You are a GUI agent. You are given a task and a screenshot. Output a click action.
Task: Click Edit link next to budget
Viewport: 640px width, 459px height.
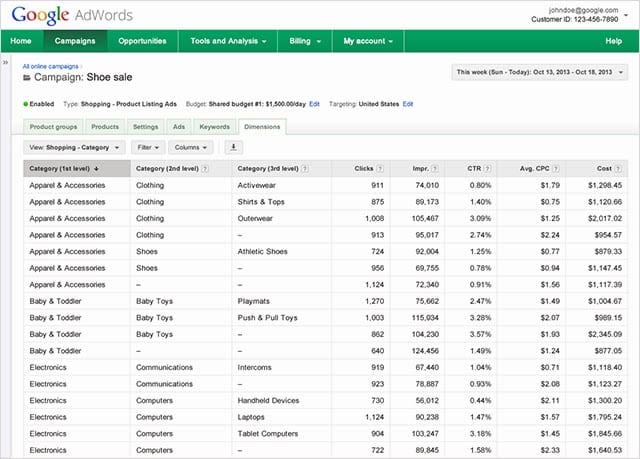[x=314, y=104]
